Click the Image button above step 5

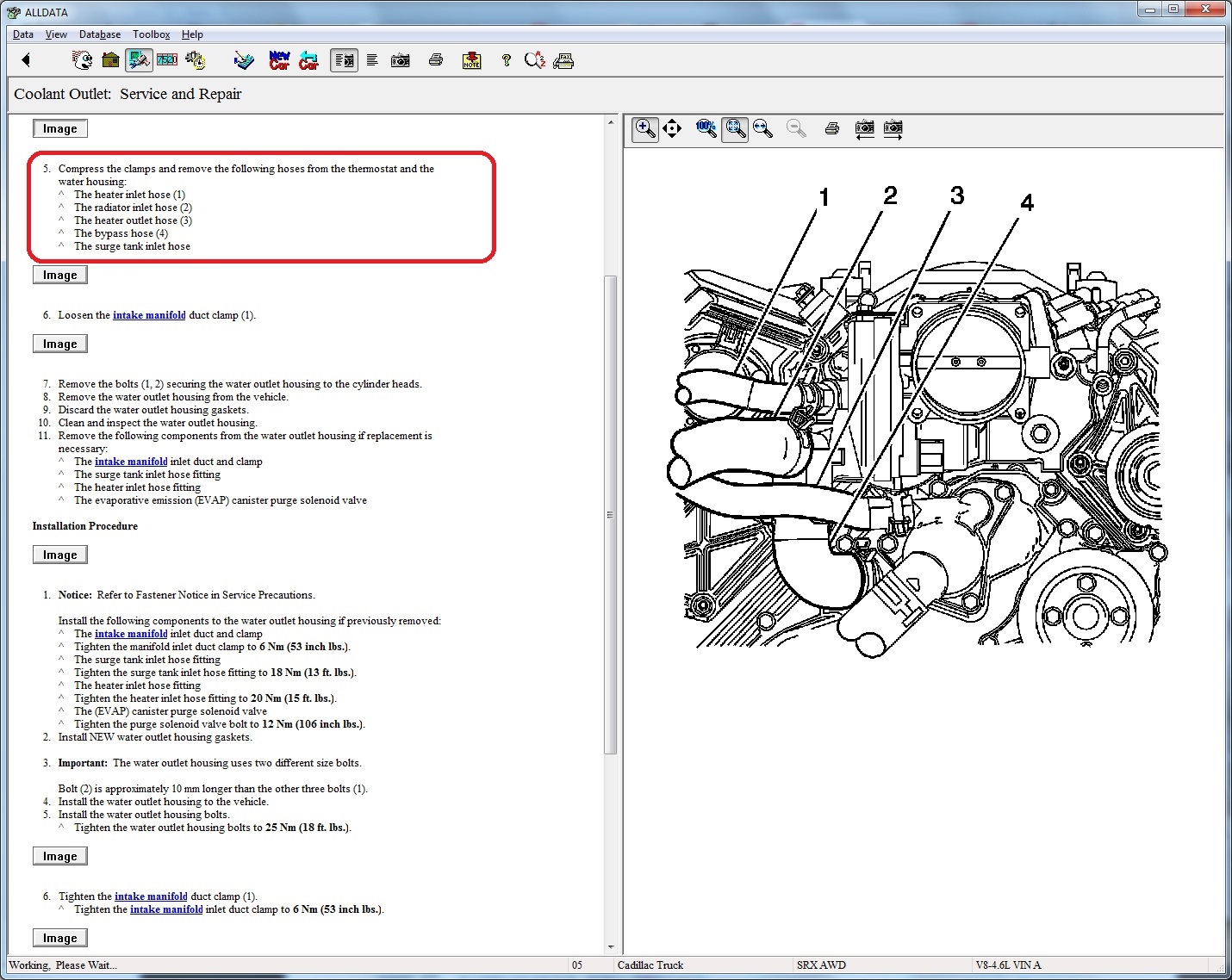pos(60,128)
